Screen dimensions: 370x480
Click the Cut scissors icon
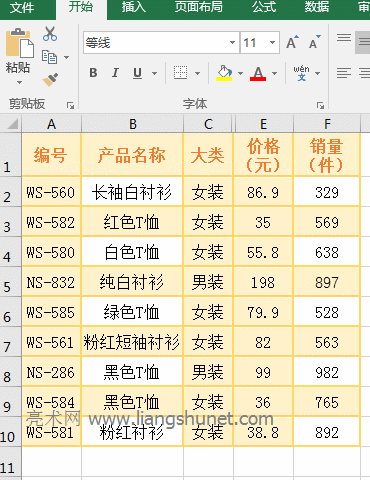pos(50,34)
